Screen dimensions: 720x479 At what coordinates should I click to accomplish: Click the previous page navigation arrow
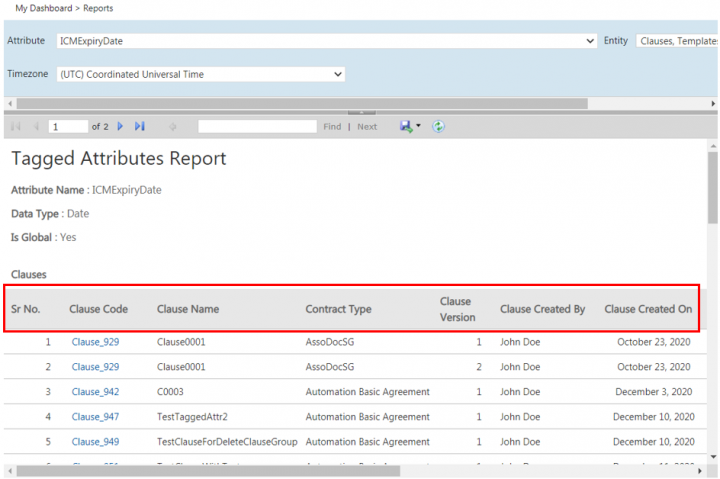36,127
